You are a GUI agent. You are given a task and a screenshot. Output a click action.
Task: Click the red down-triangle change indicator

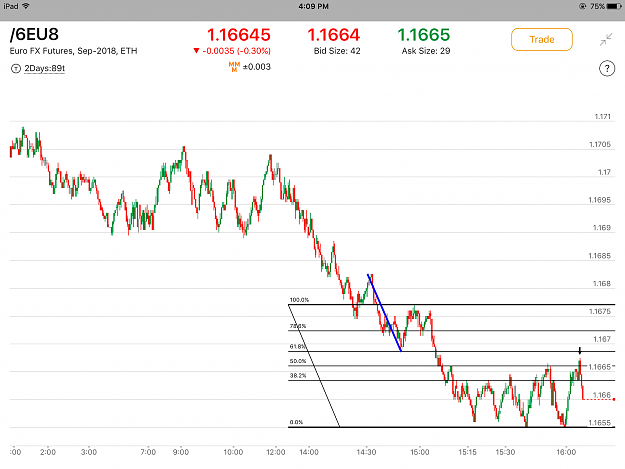pos(196,51)
